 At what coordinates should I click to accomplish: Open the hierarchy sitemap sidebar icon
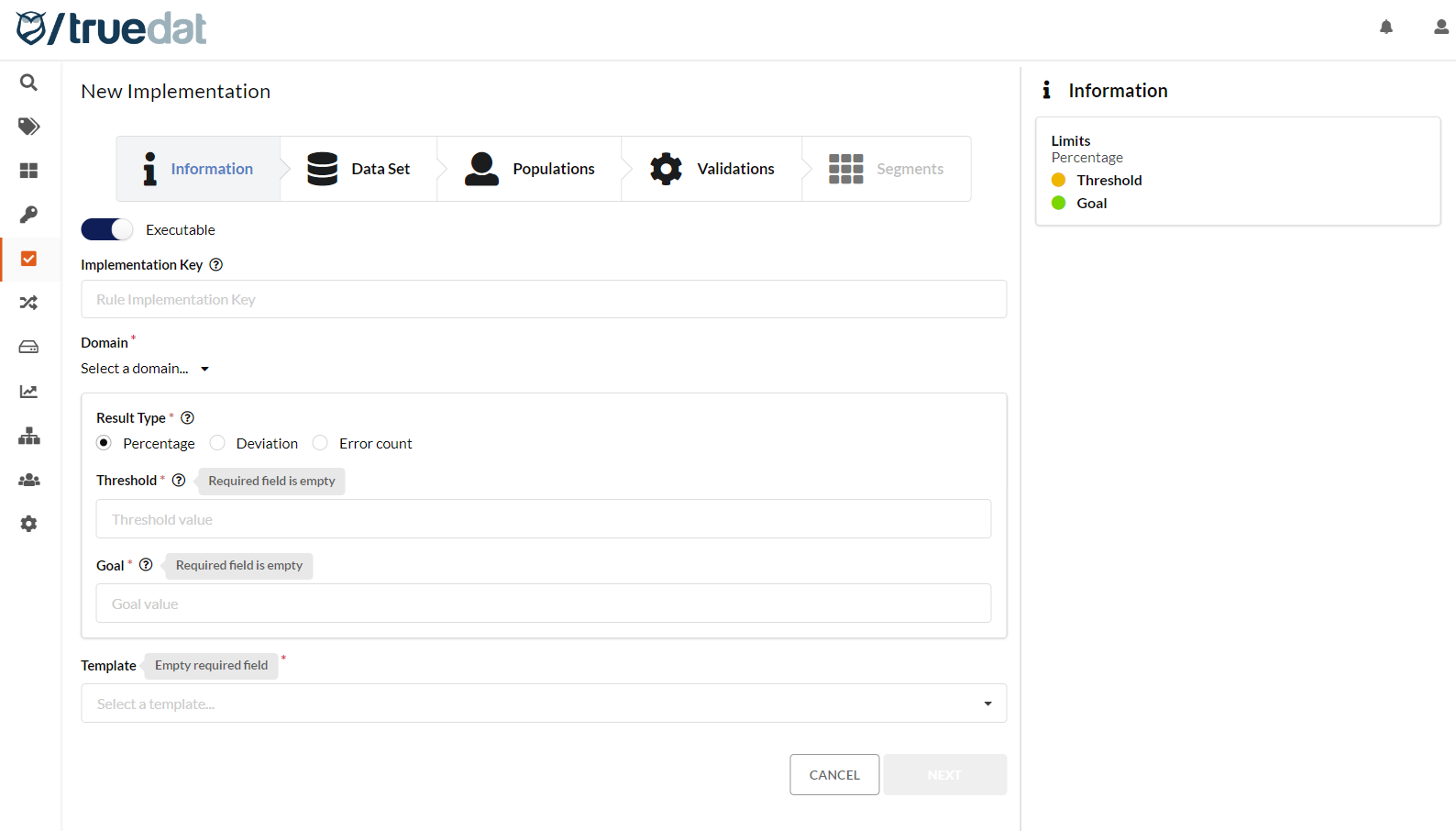(28, 436)
